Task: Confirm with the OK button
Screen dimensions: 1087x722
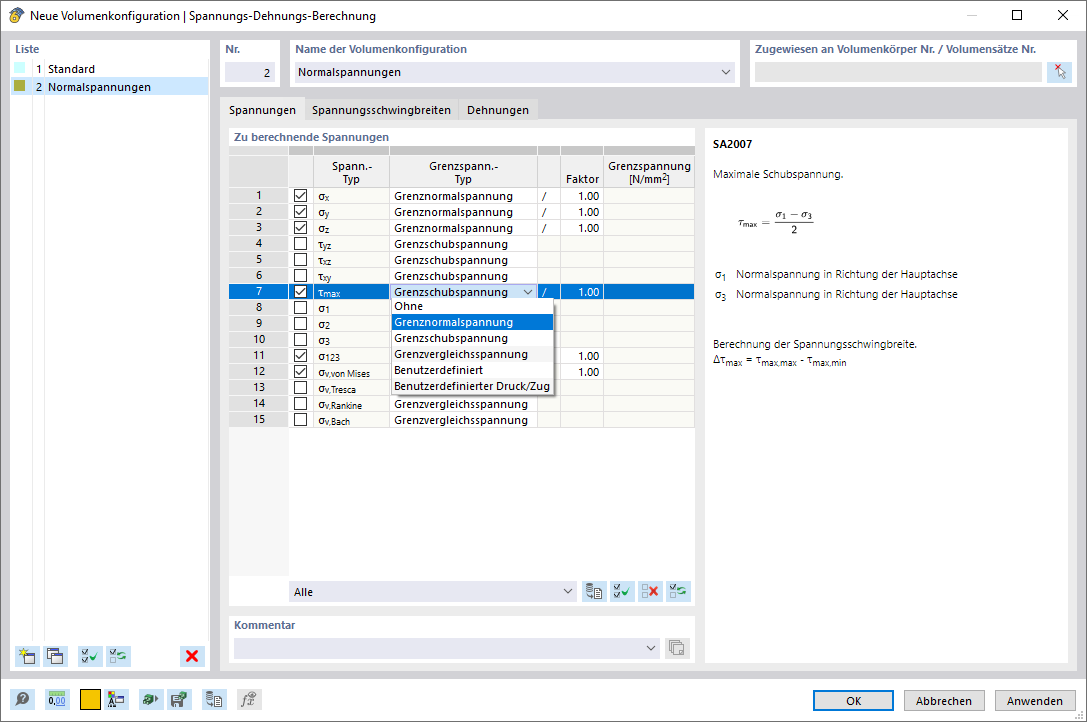Action: 853,700
